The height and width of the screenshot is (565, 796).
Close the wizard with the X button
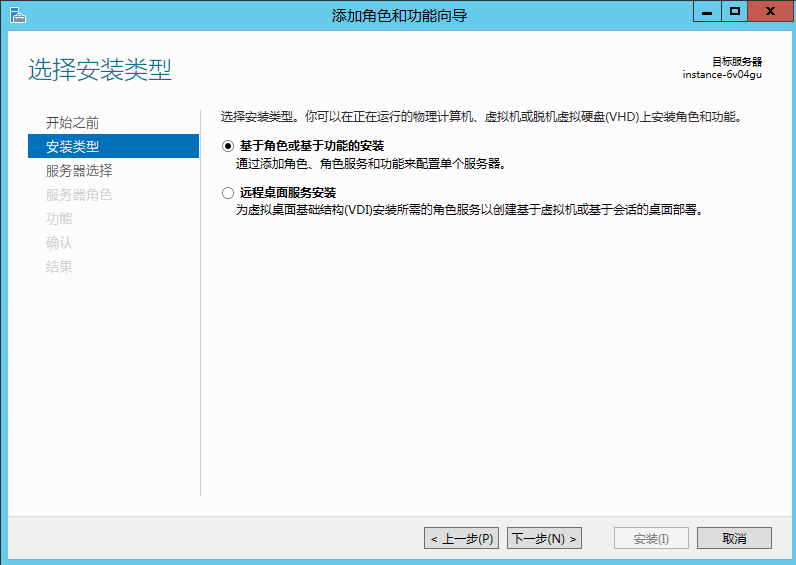click(770, 12)
